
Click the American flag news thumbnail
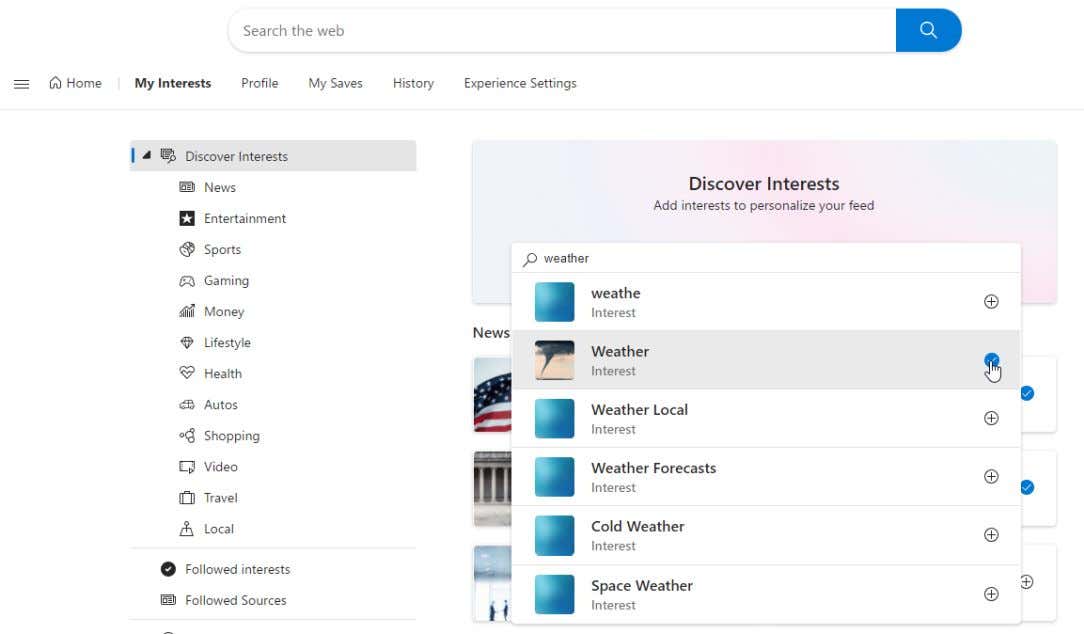[492, 395]
